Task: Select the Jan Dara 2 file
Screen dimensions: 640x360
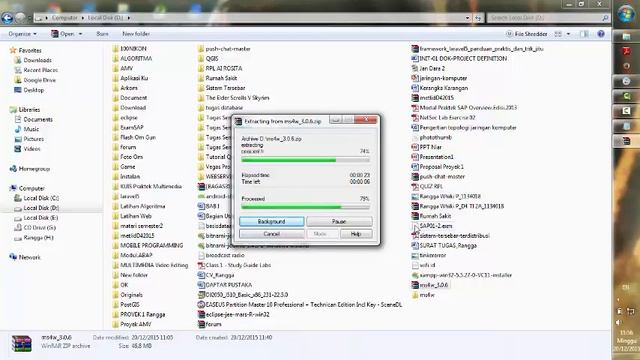Action: [x=428, y=68]
